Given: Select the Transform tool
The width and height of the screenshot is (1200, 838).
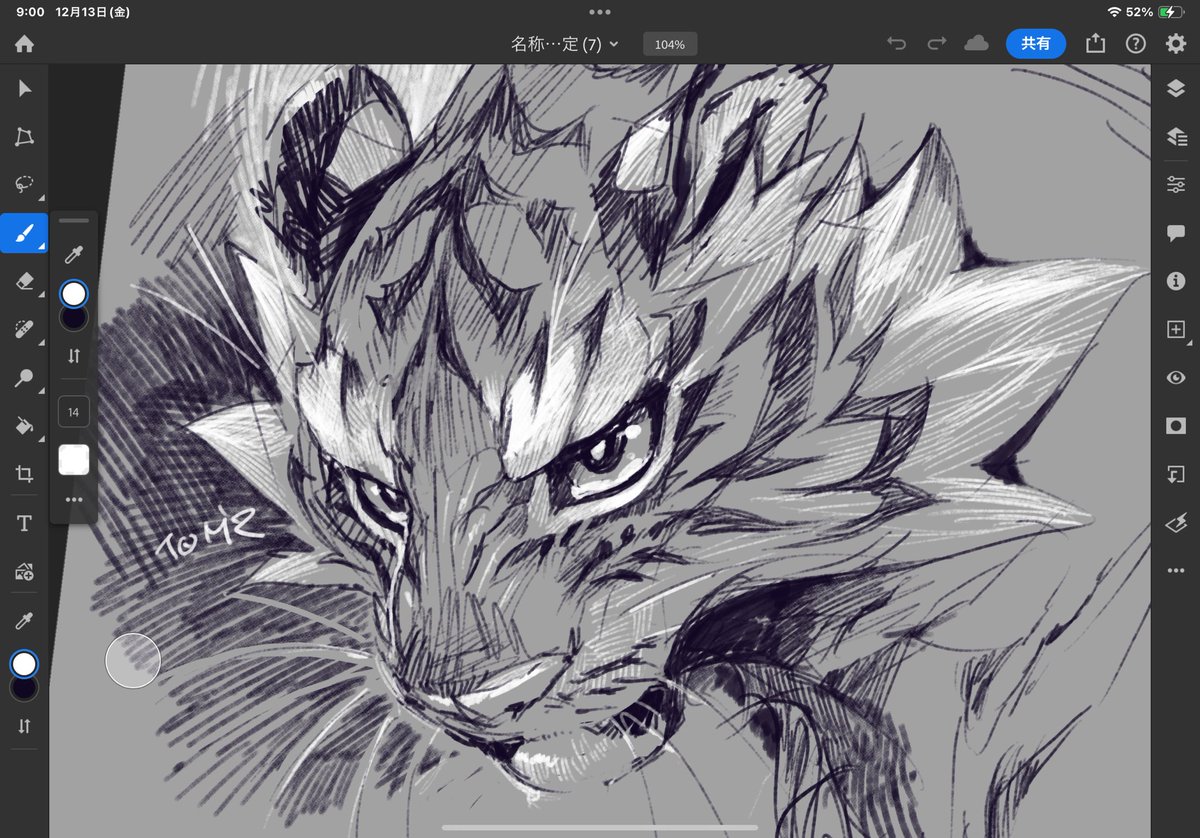Looking at the screenshot, I should (x=25, y=137).
